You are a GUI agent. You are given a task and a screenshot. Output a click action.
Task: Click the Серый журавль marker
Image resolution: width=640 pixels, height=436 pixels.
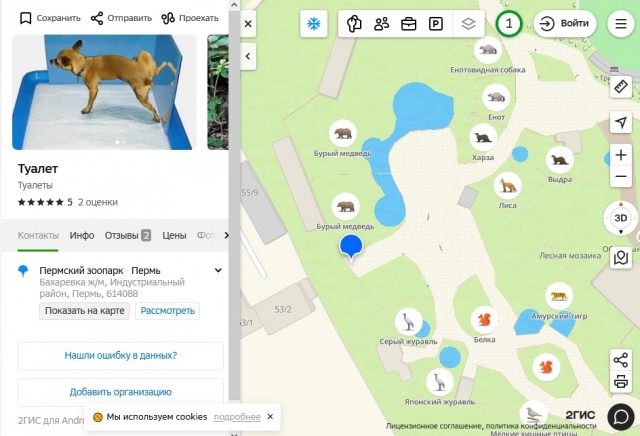[x=408, y=321]
